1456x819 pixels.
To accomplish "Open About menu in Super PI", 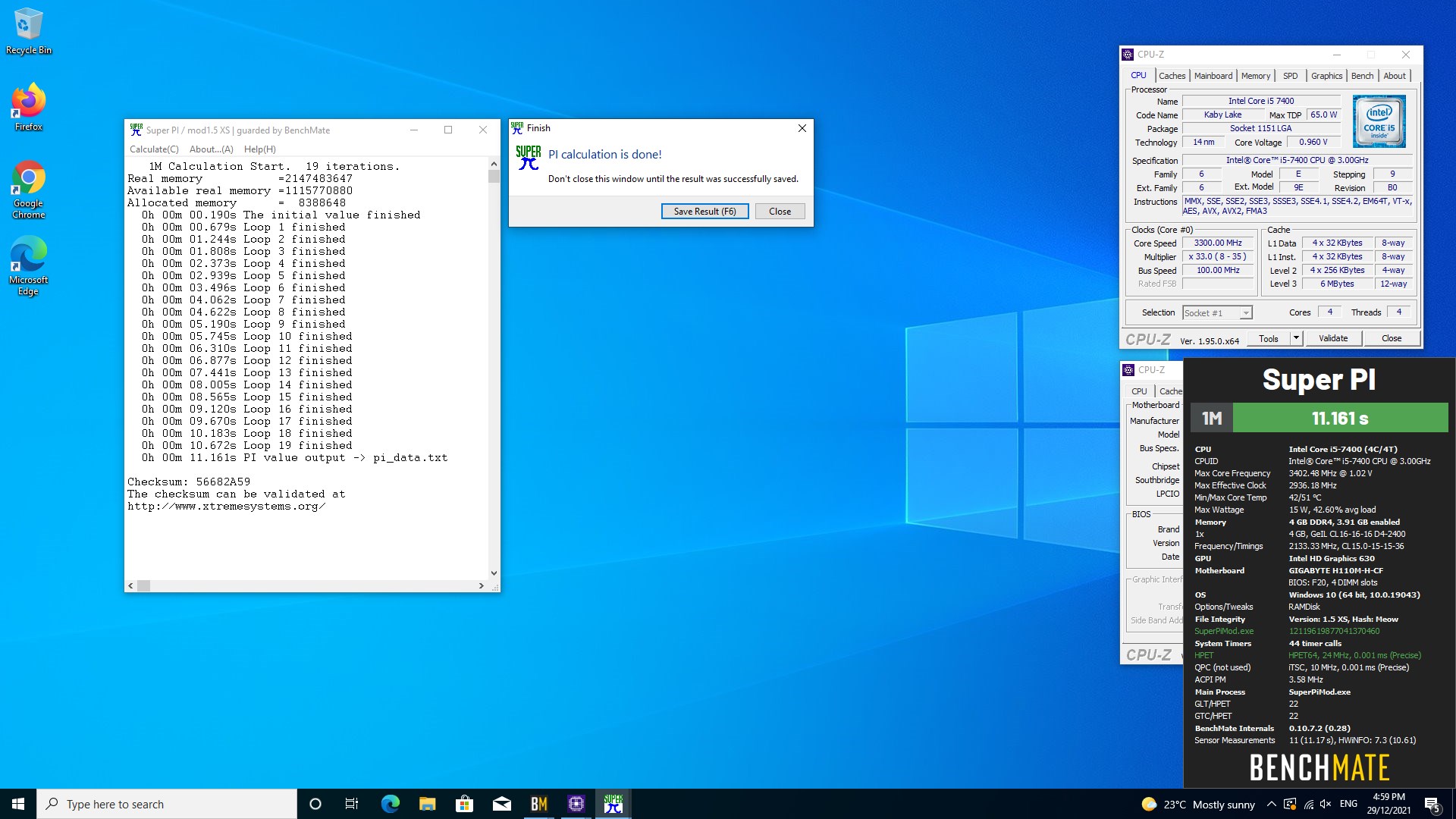I will 212,149.
